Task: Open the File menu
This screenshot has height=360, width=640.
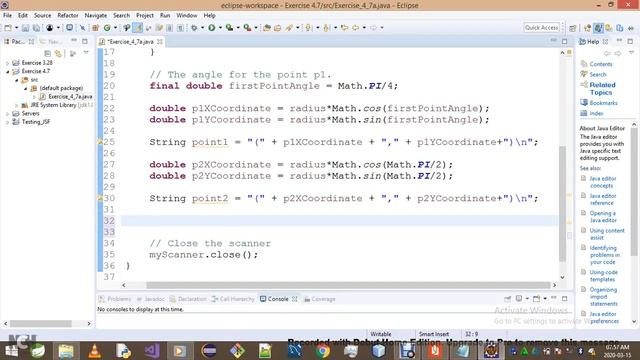Action: tap(7, 16)
